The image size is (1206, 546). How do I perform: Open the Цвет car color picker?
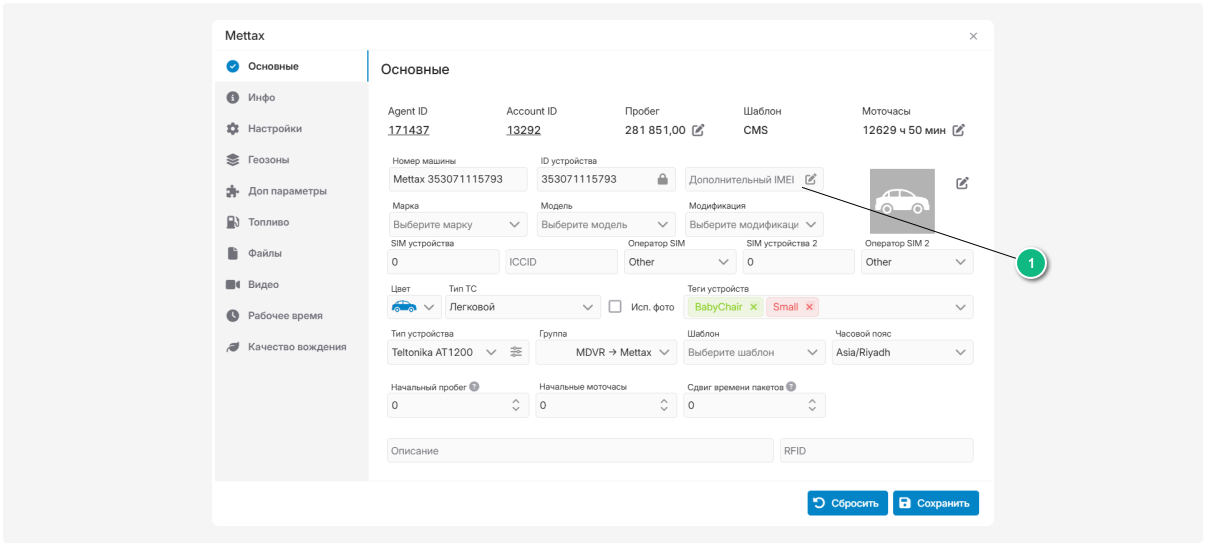(413, 307)
